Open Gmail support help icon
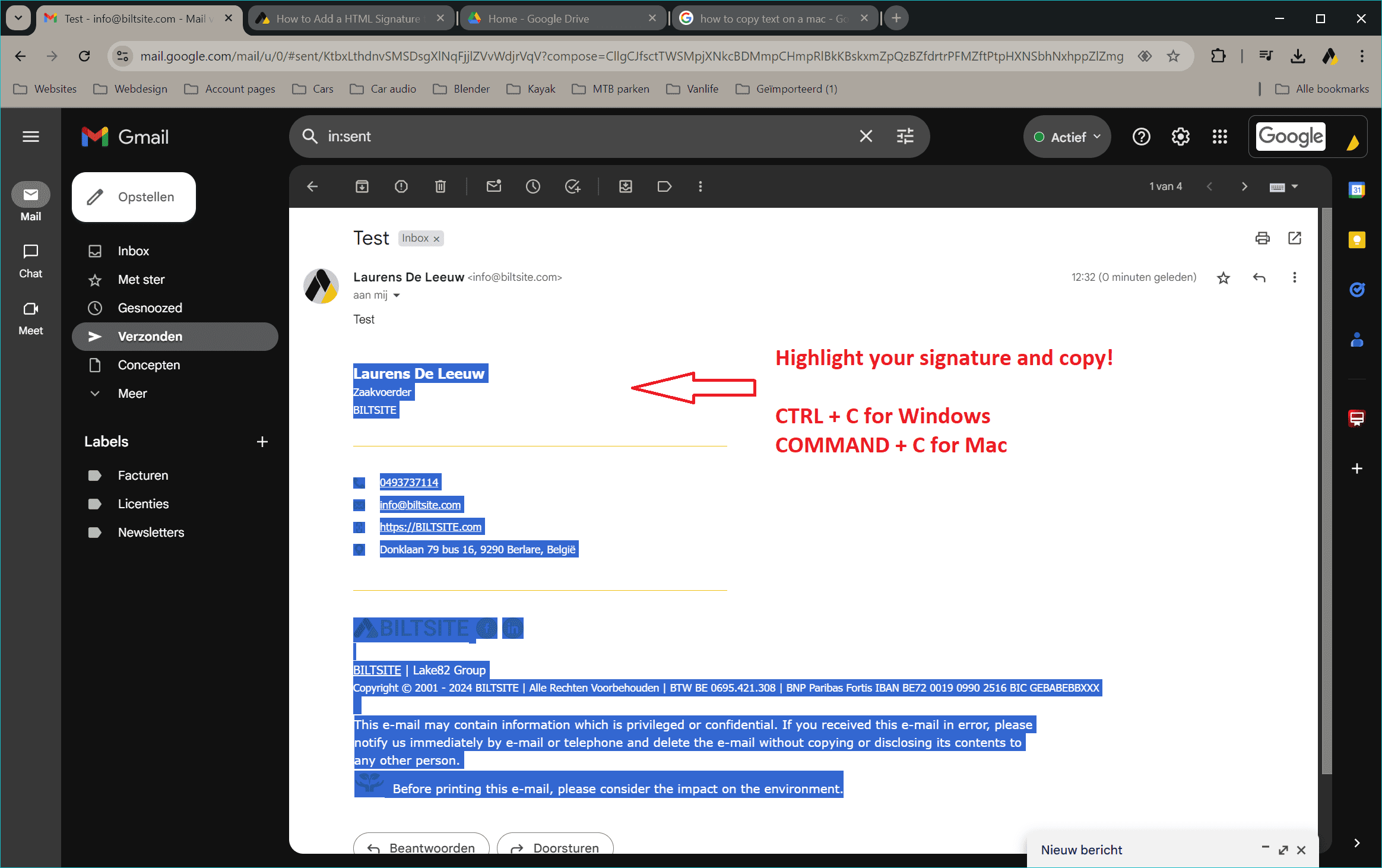 point(1142,137)
